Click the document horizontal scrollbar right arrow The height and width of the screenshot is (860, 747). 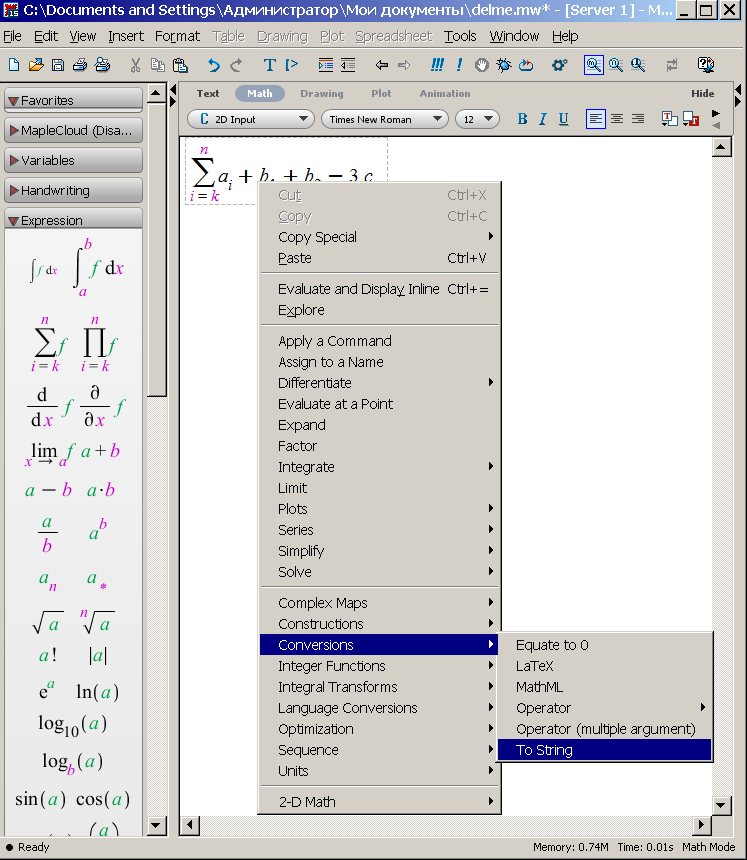pyautogui.click(x=701, y=824)
